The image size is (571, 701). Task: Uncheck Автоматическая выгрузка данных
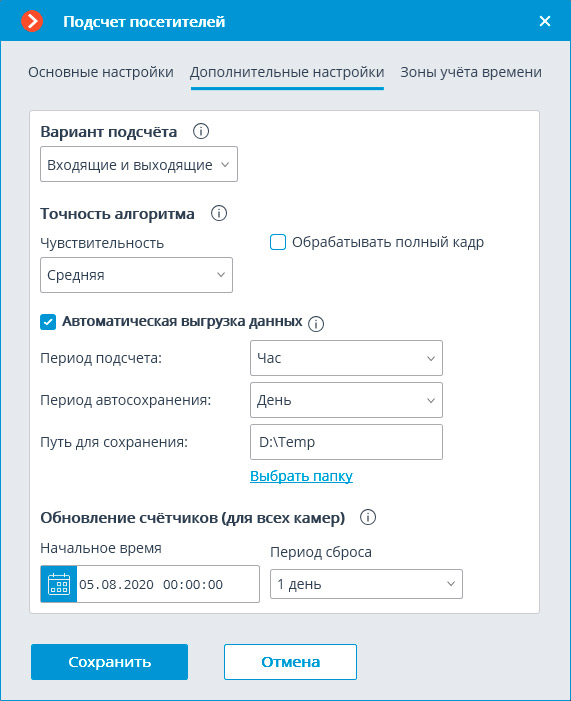[x=48, y=322]
